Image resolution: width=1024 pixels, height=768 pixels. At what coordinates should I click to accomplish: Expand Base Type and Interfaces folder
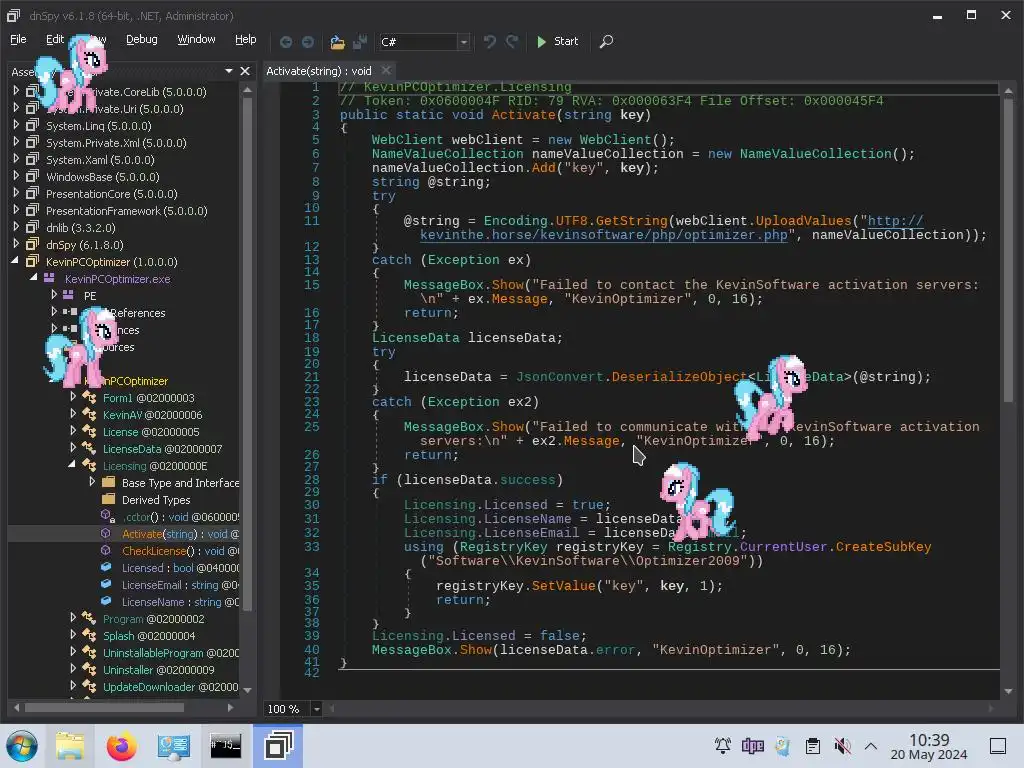[x=92, y=482]
